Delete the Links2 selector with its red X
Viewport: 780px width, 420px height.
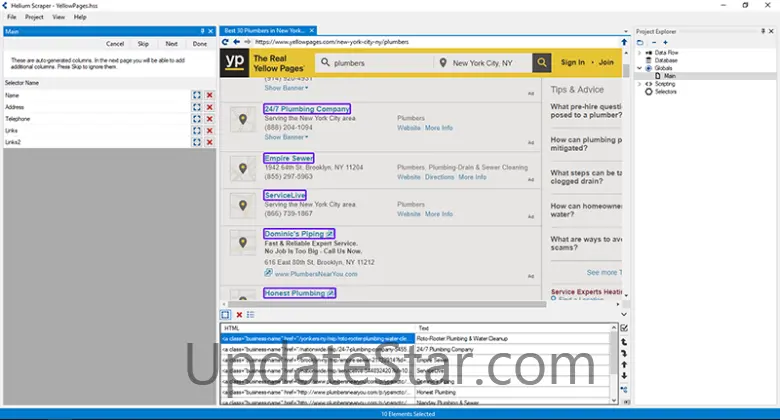coord(209,142)
